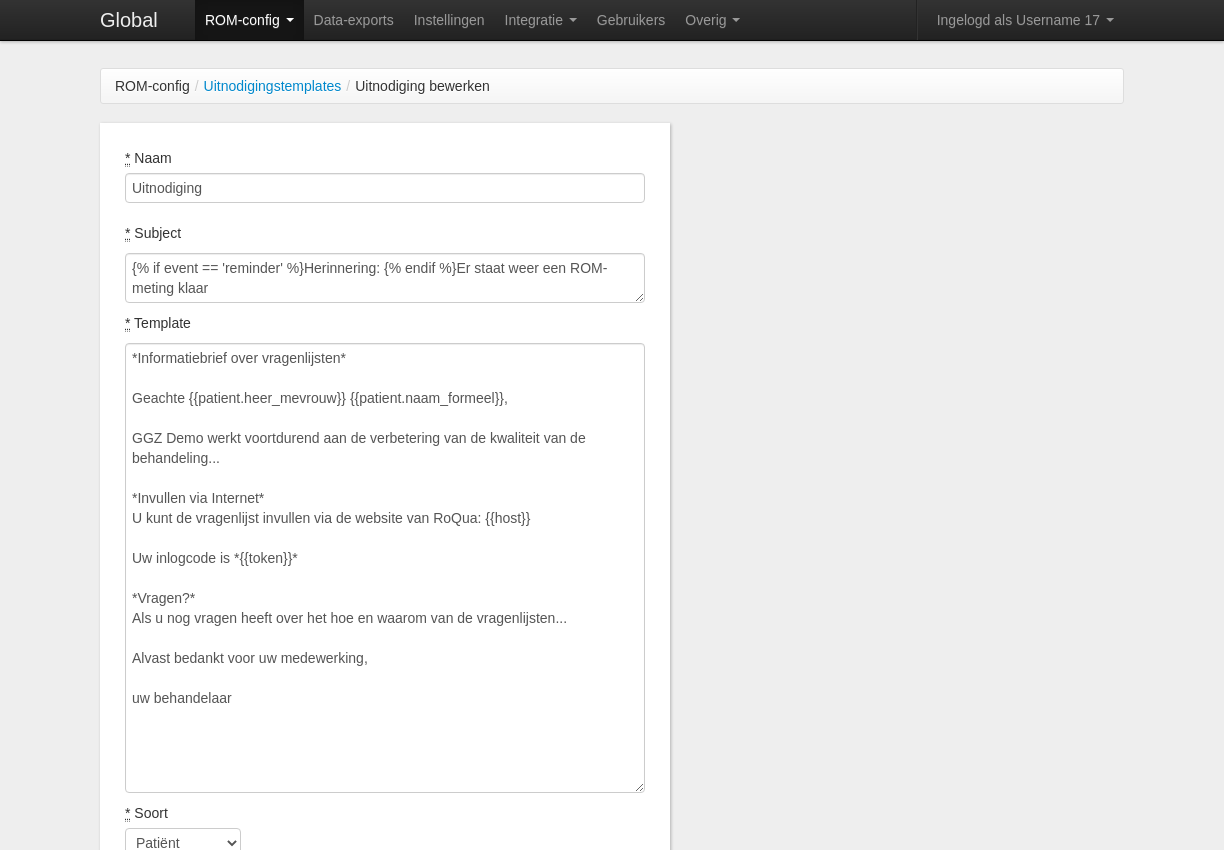Image resolution: width=1224 pixels, height=850 pixels.
Task: Click the ROM-config breadcrumb item
Action: click(x=152, y=86)
